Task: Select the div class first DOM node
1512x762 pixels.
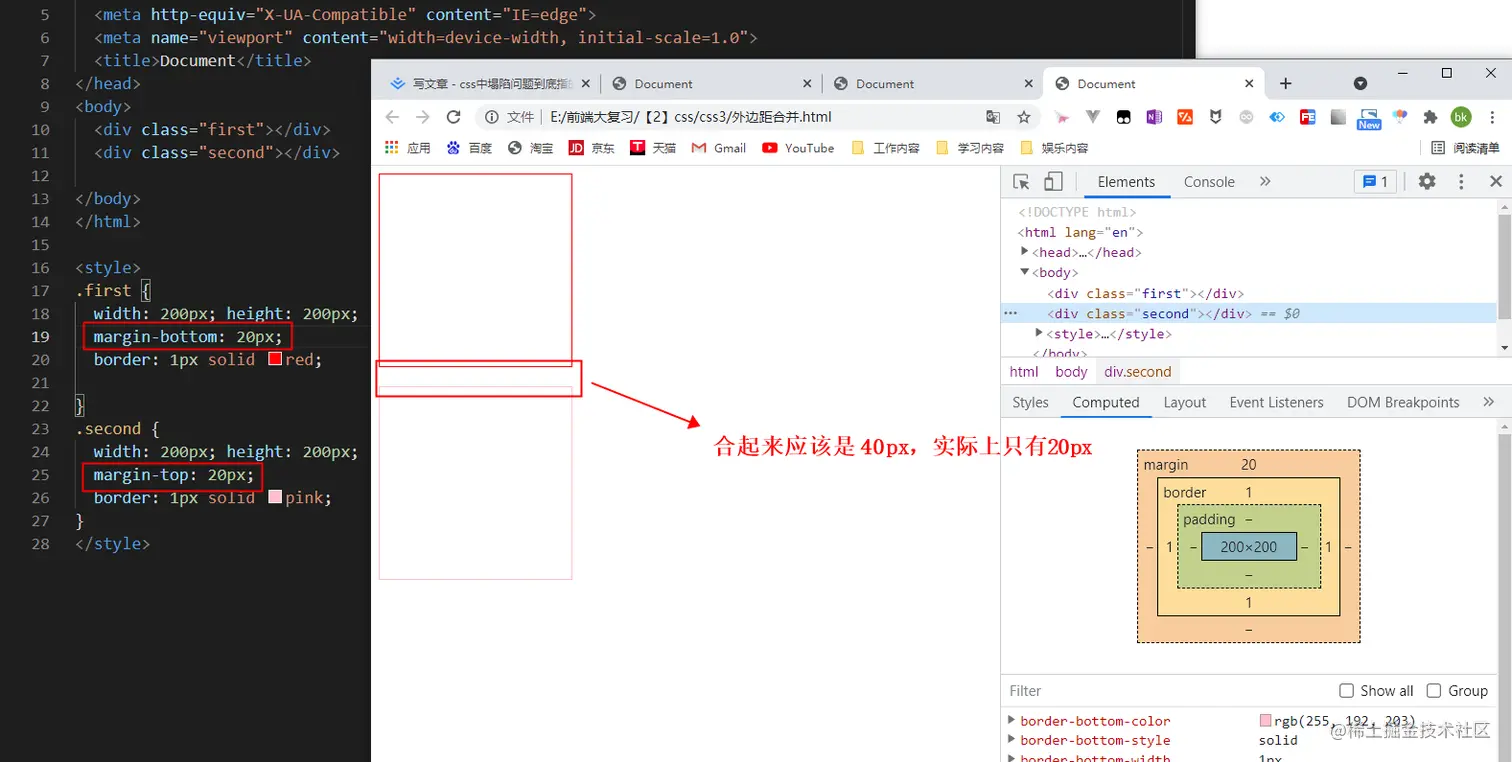Action: pos(1145,293)
